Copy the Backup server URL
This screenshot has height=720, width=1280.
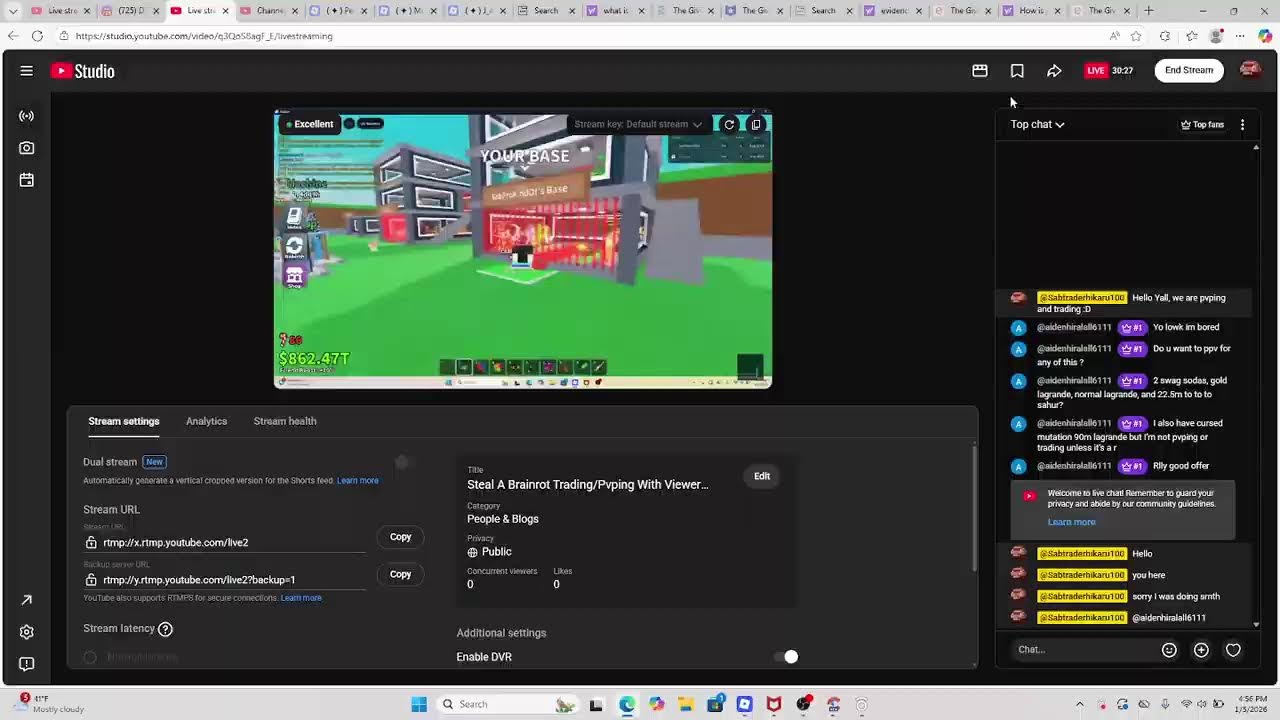point(400,574)
